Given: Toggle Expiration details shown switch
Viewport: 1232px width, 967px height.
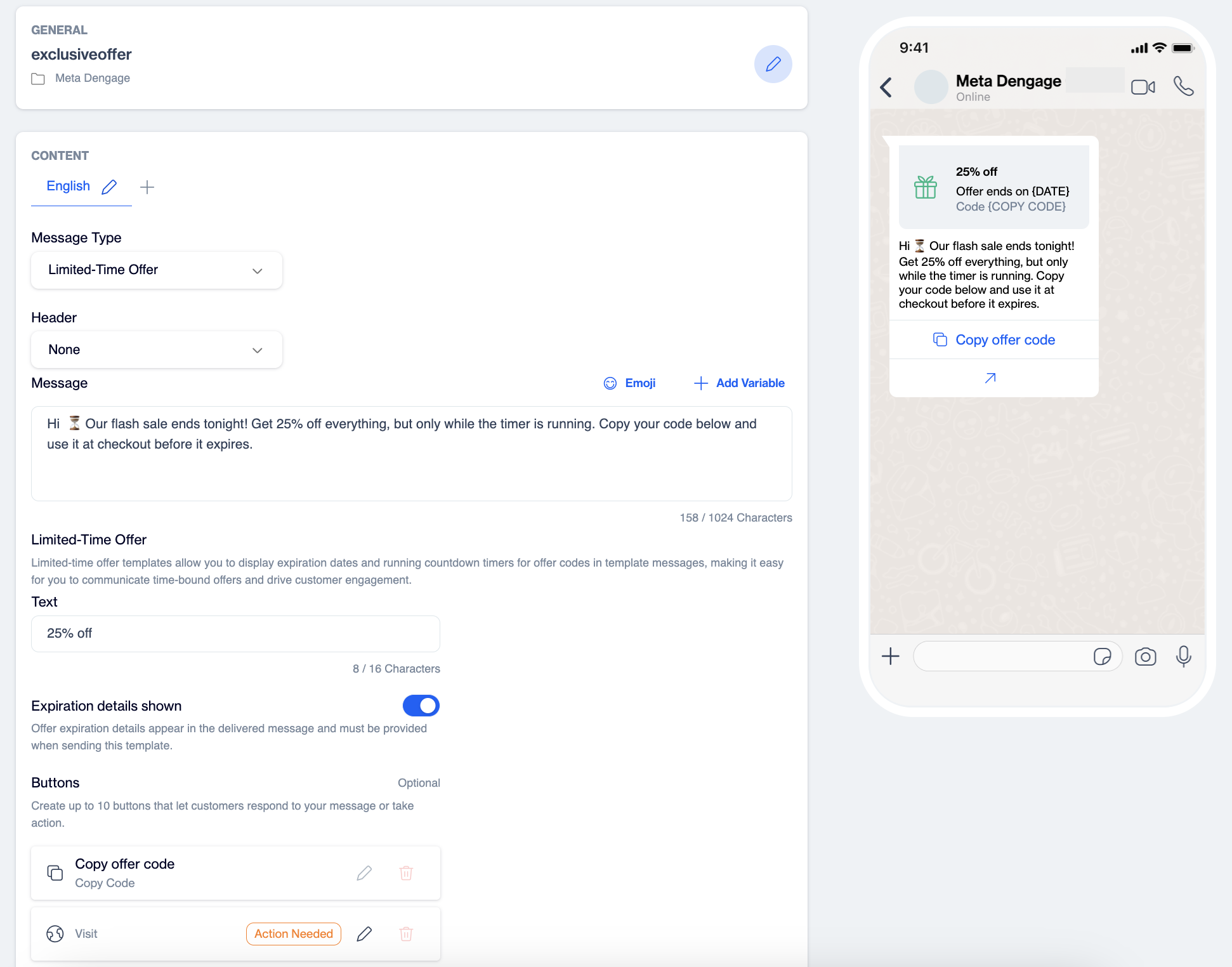Looking at the screenshot, I should (x=421, y=706).
